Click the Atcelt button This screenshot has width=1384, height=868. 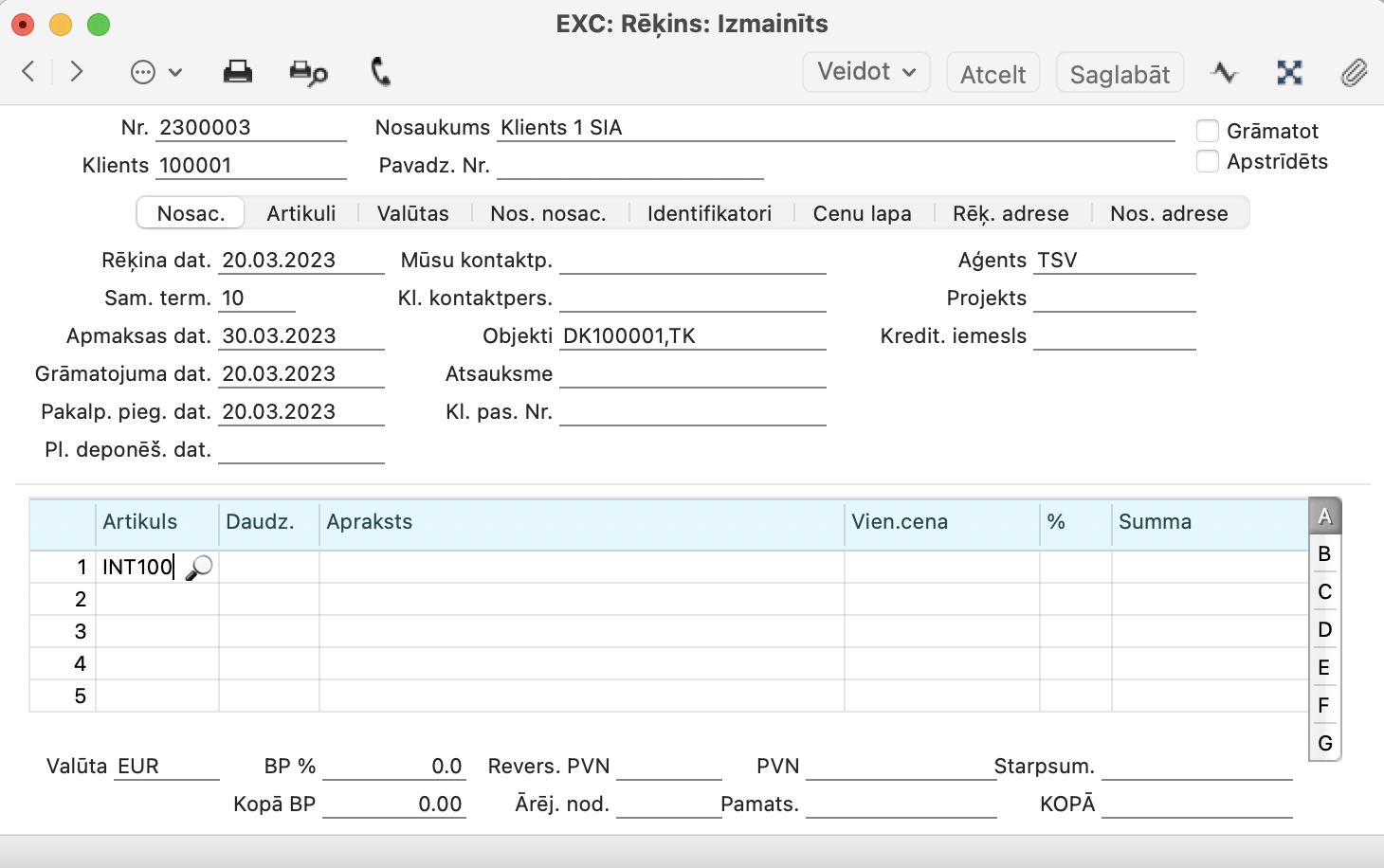(x=992, y=74)
